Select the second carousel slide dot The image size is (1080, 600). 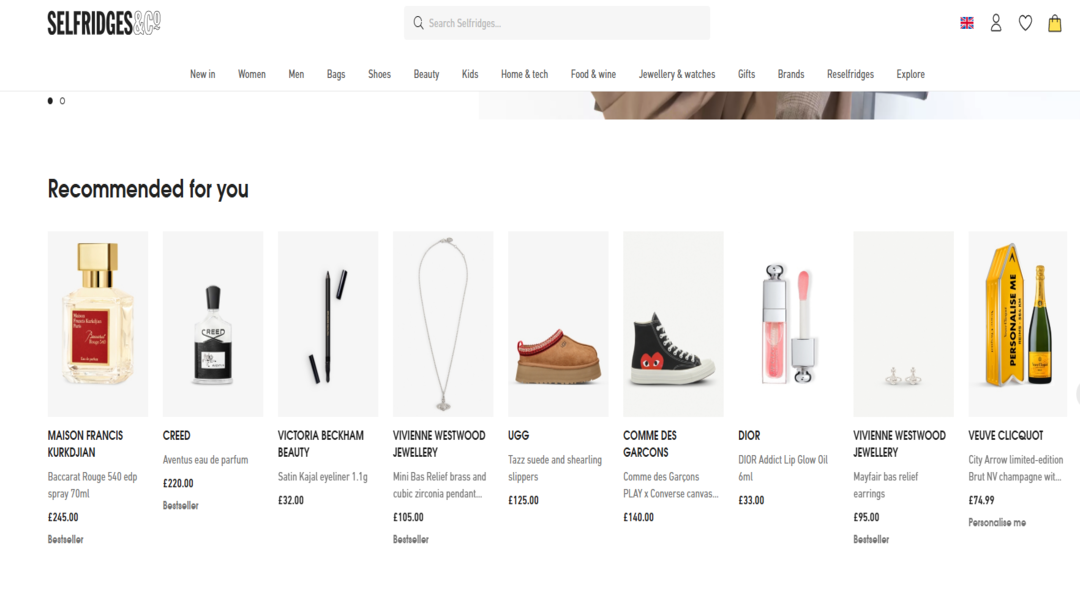(62, 101)
